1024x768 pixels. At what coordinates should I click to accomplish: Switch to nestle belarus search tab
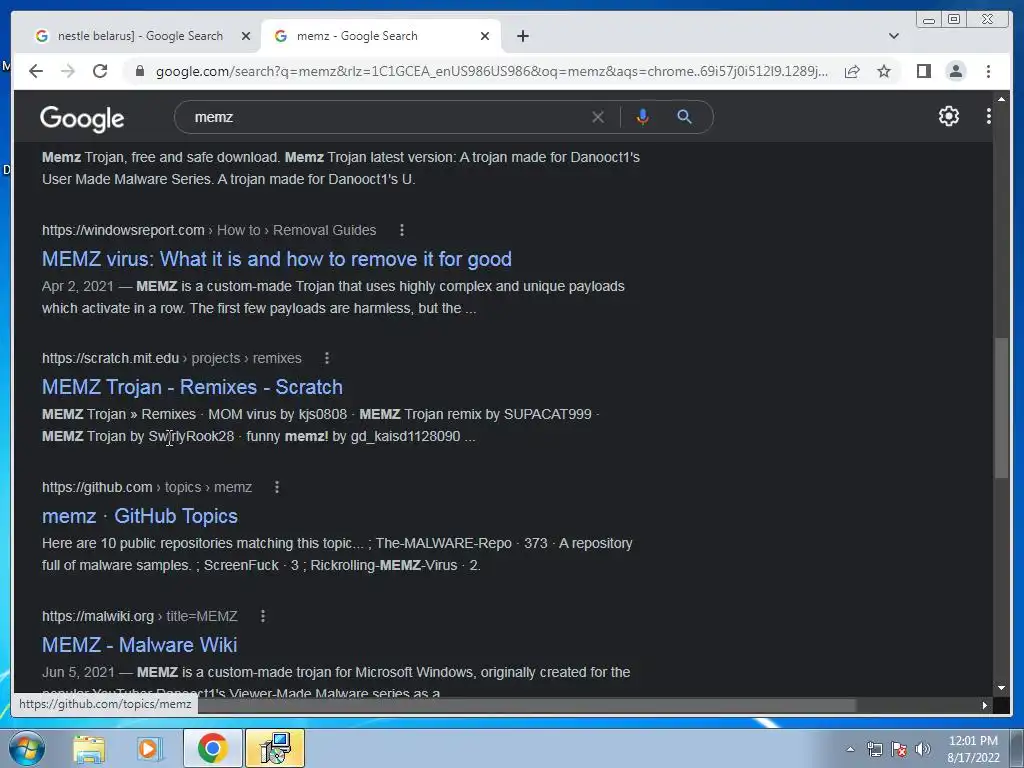(140, 36)
